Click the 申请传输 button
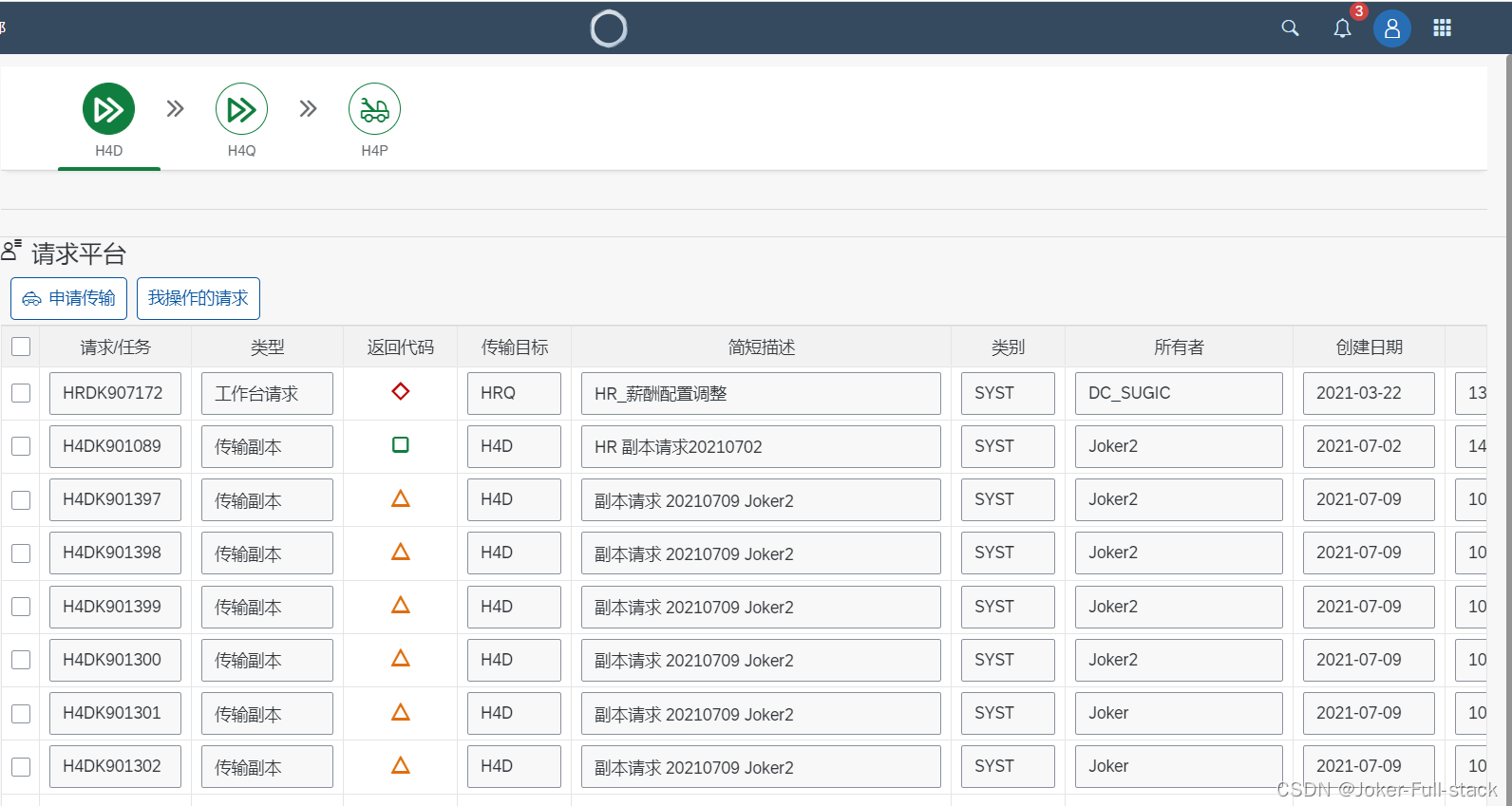 click(68, 298)
